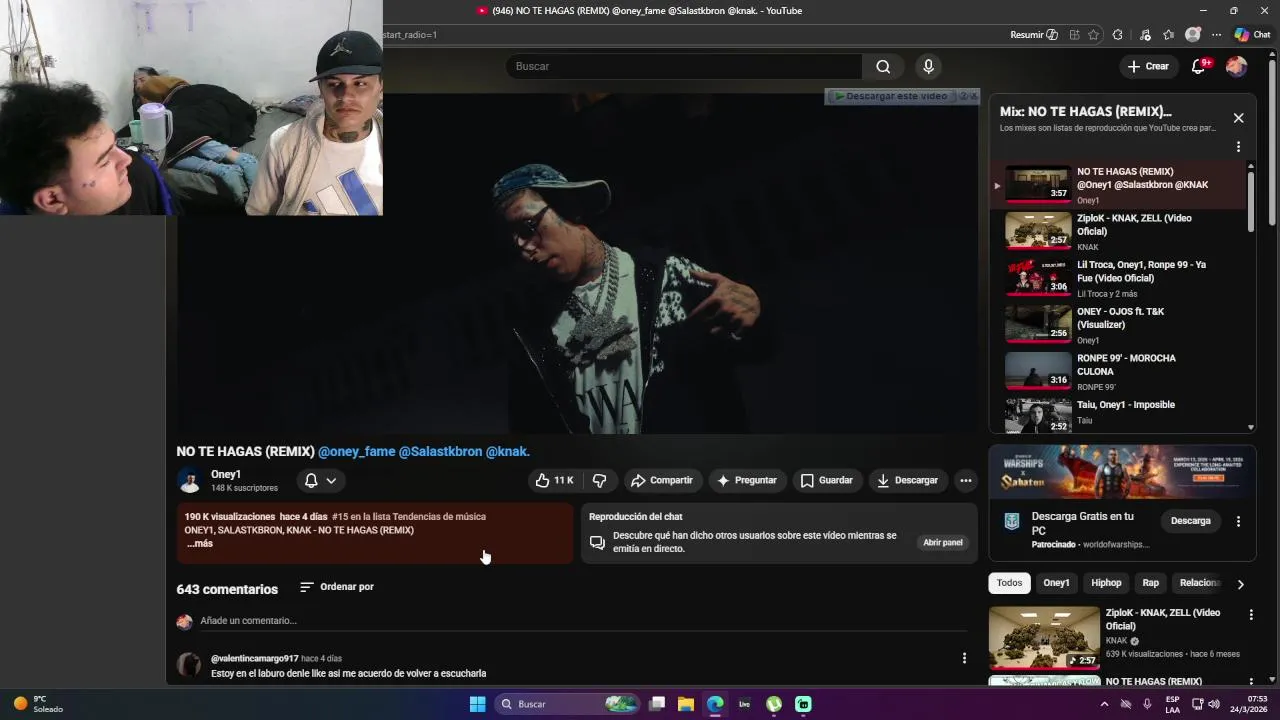The height and width of the screenshot is (720, 1280).
Task: Open Windows Start menu
Action: pos(477,704)
